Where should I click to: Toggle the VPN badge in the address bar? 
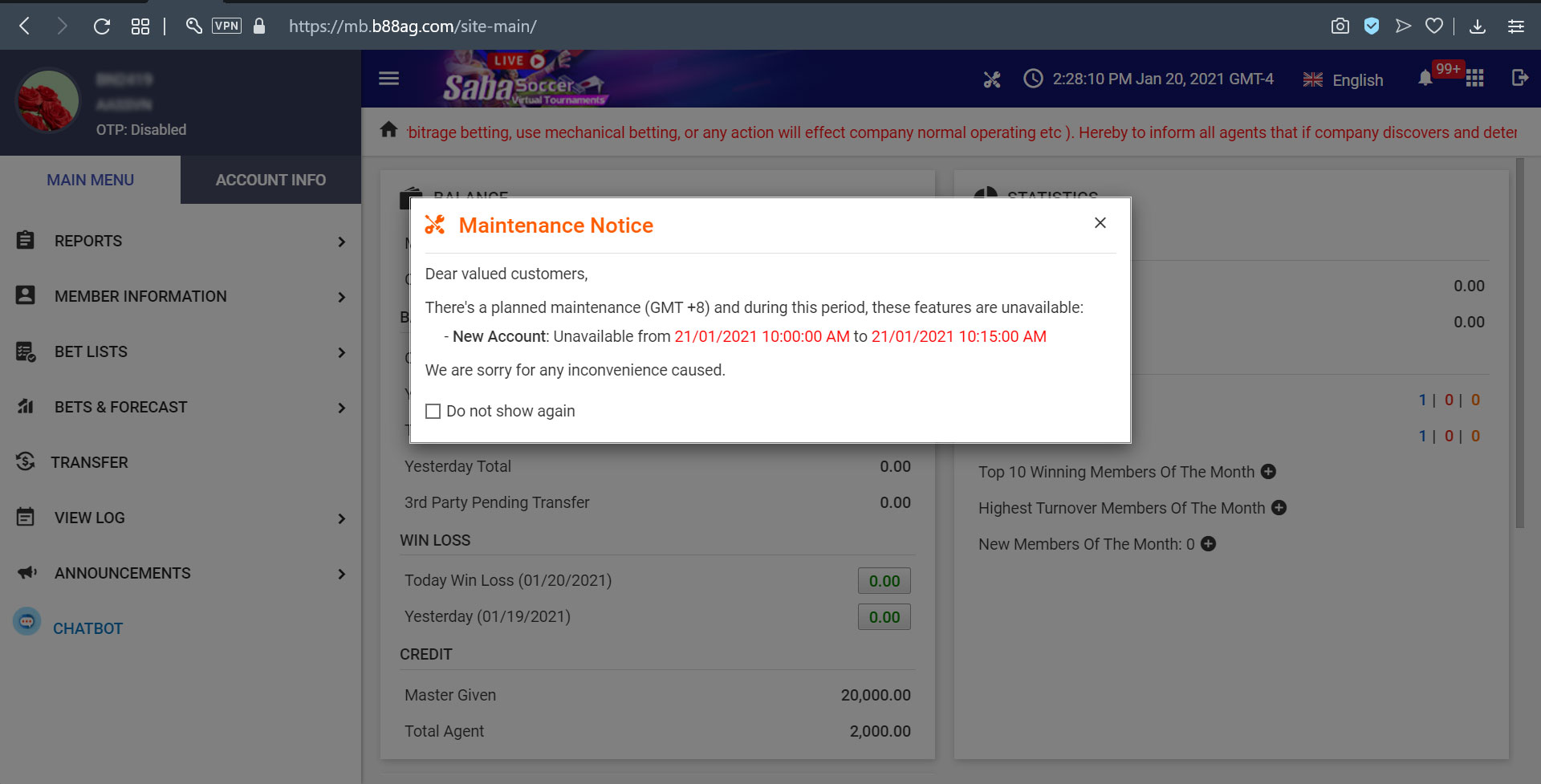[x=227, y=25]
